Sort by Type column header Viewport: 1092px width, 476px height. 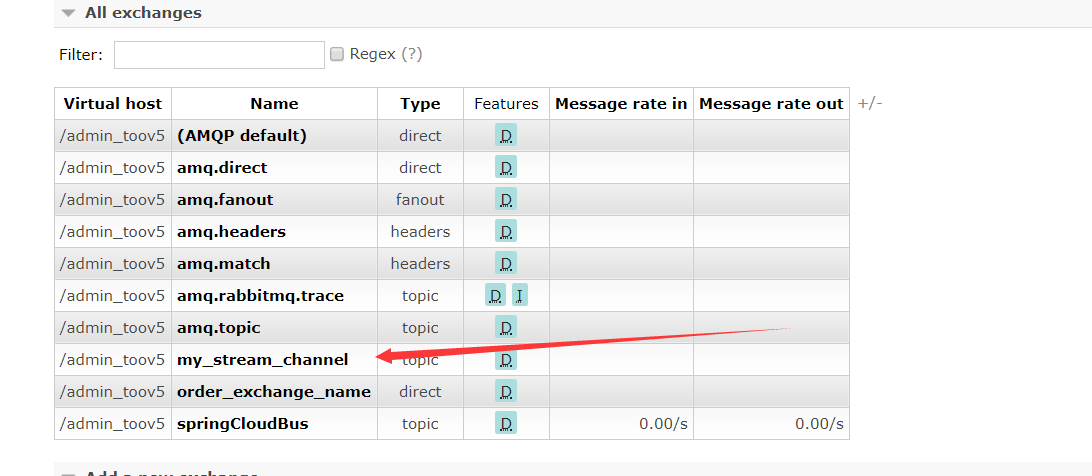(420, 104)
